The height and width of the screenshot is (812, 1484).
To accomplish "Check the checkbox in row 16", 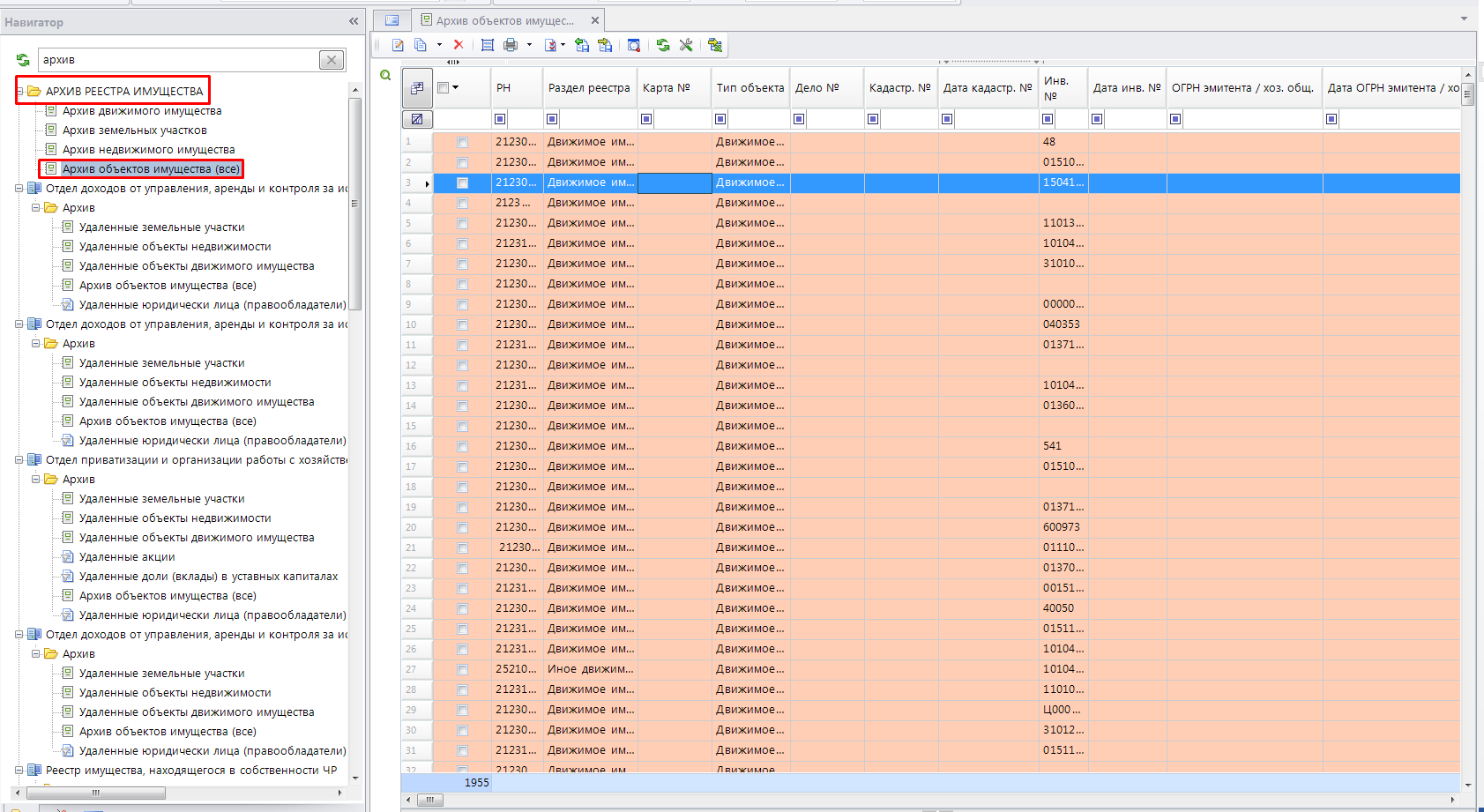I will [462, 446].
